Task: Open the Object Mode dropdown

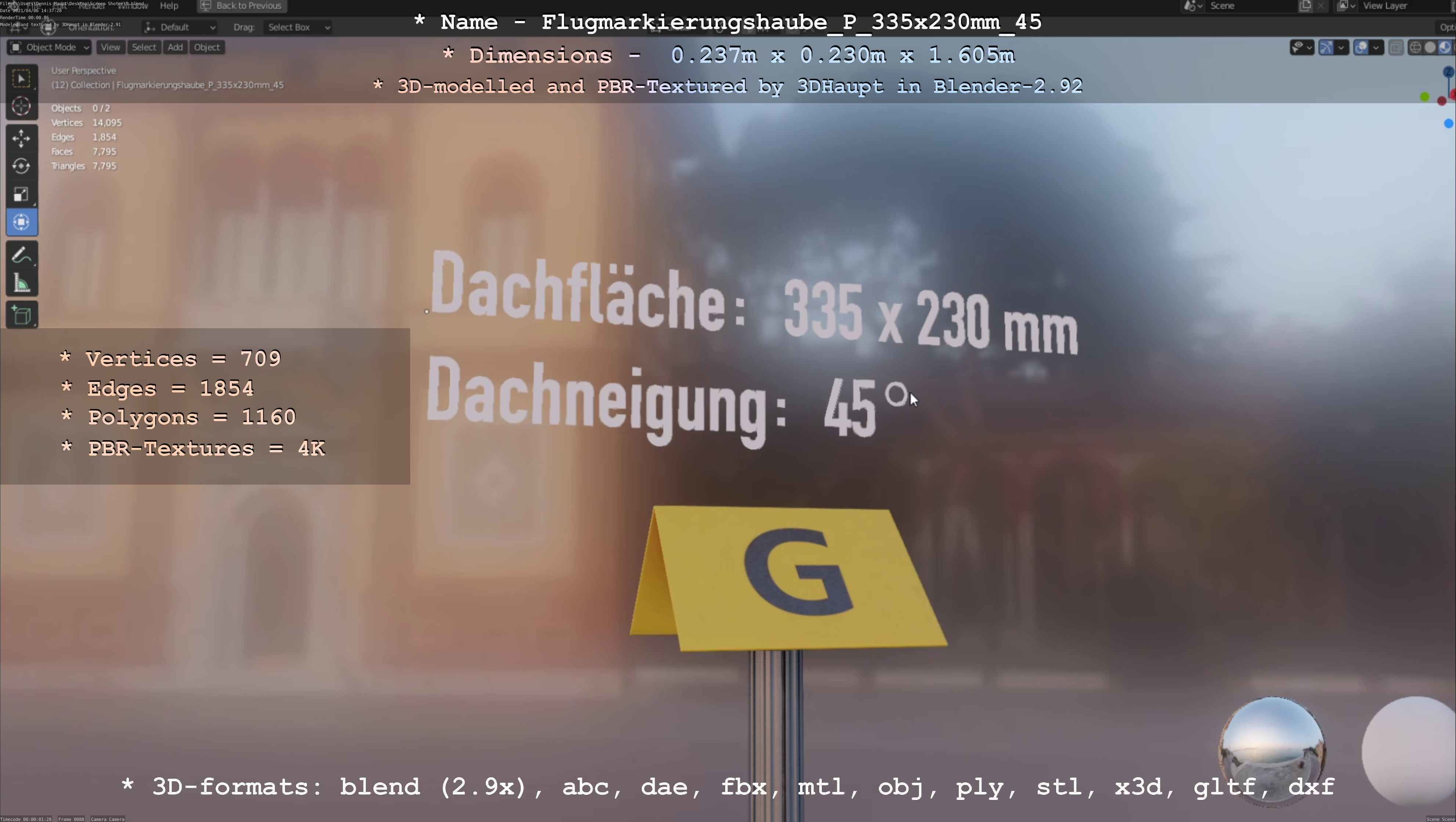Action: point(50,47)
